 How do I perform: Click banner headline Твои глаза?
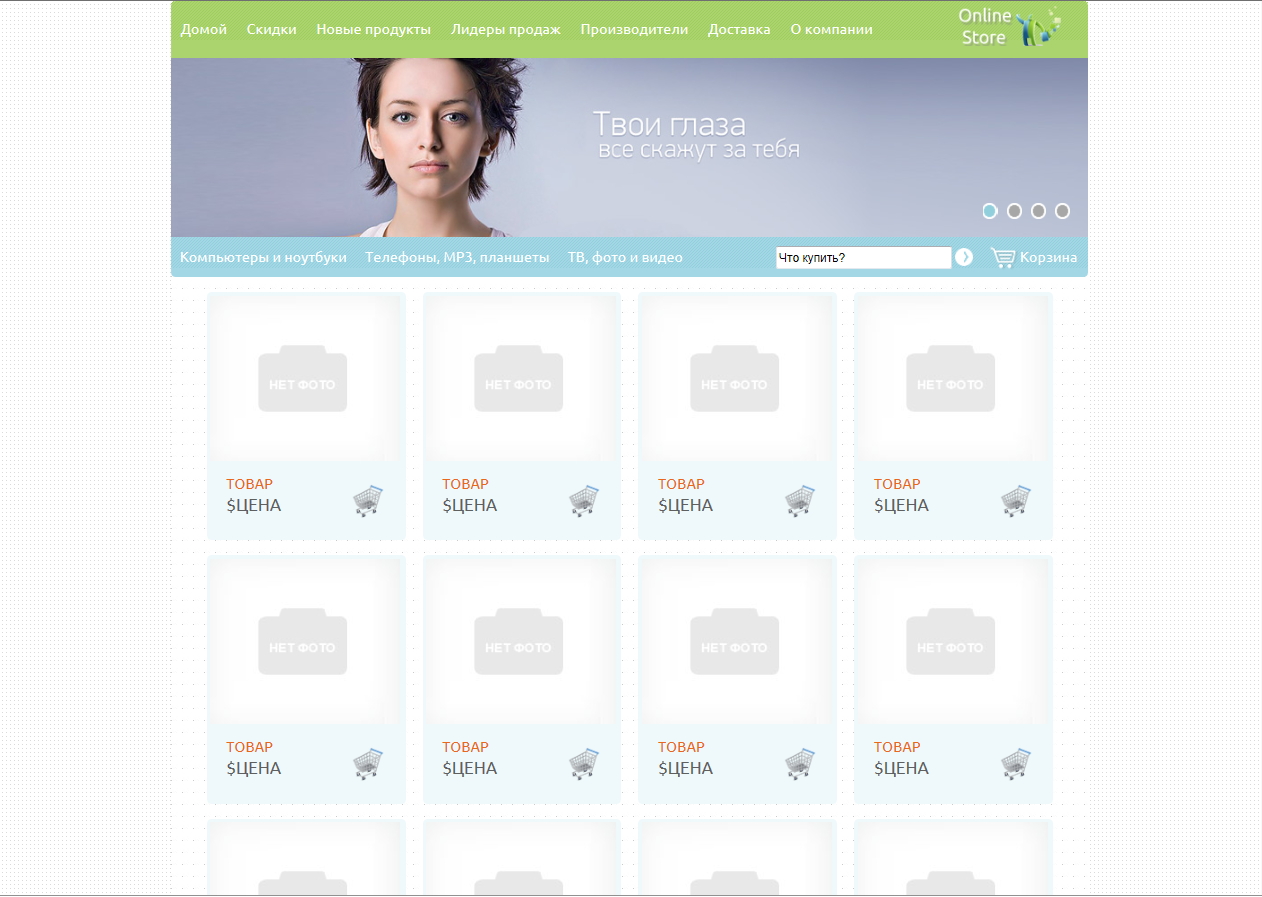669,124
